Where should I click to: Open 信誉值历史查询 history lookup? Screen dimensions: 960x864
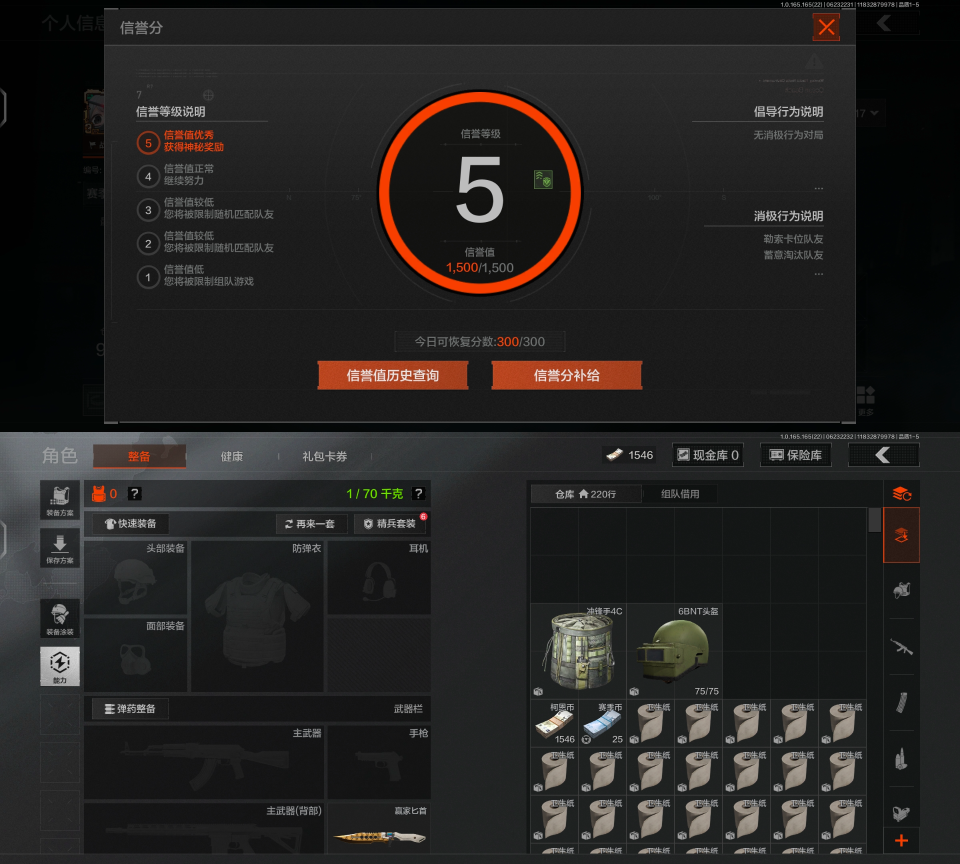pyautogui.click(x=392, y=375)
